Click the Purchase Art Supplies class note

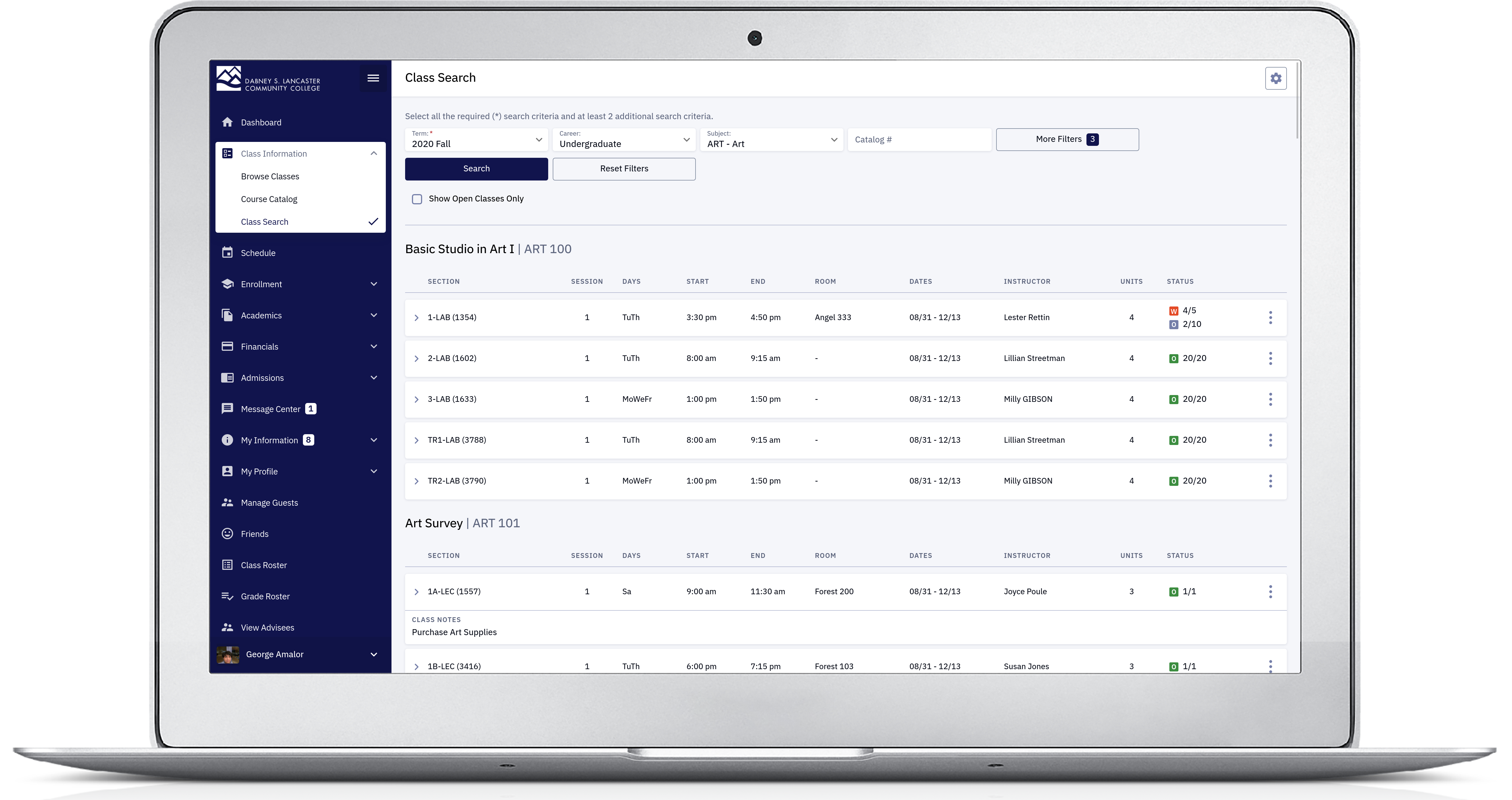(x=454, y=632)
